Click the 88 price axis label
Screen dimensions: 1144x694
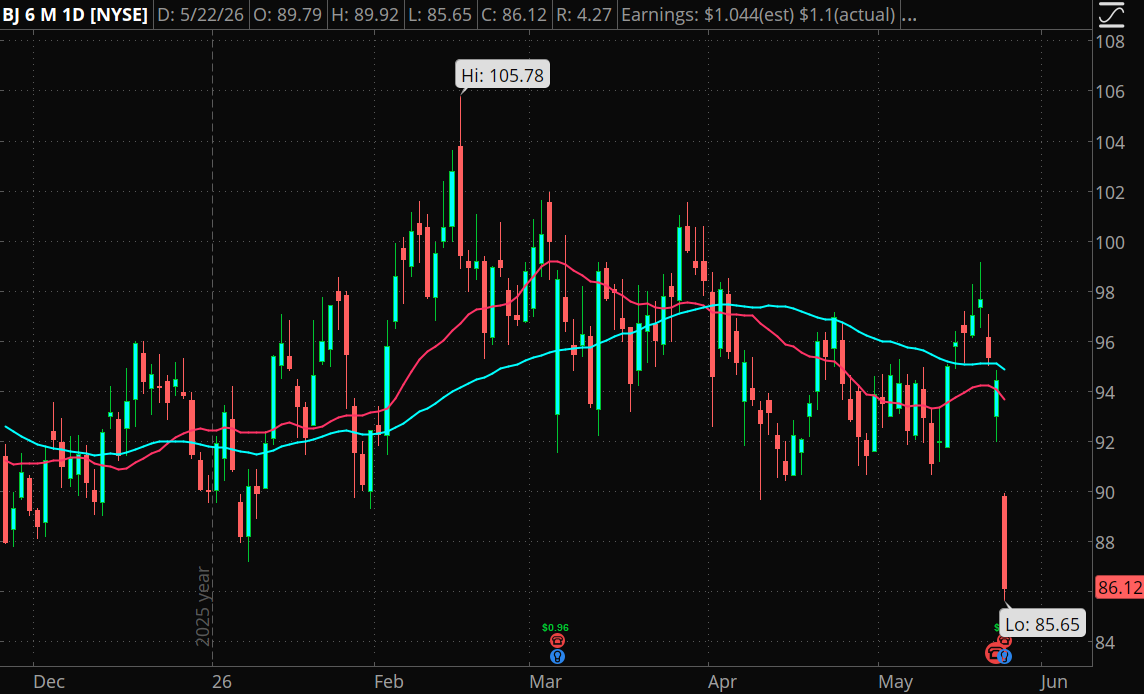(x=1105, y=542)
